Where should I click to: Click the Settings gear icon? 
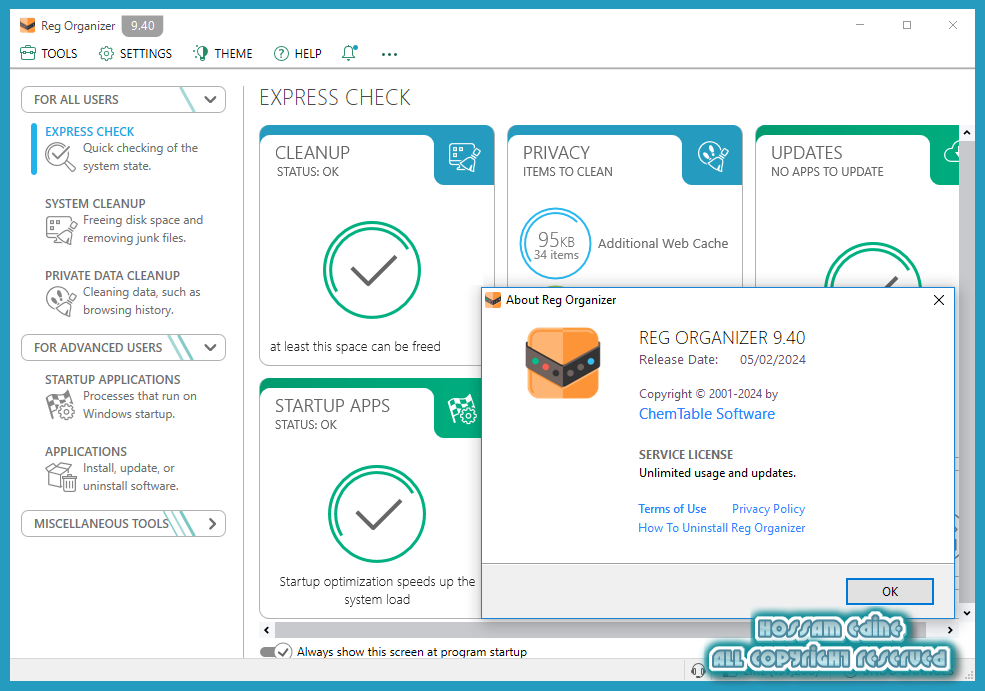[106, 53]
